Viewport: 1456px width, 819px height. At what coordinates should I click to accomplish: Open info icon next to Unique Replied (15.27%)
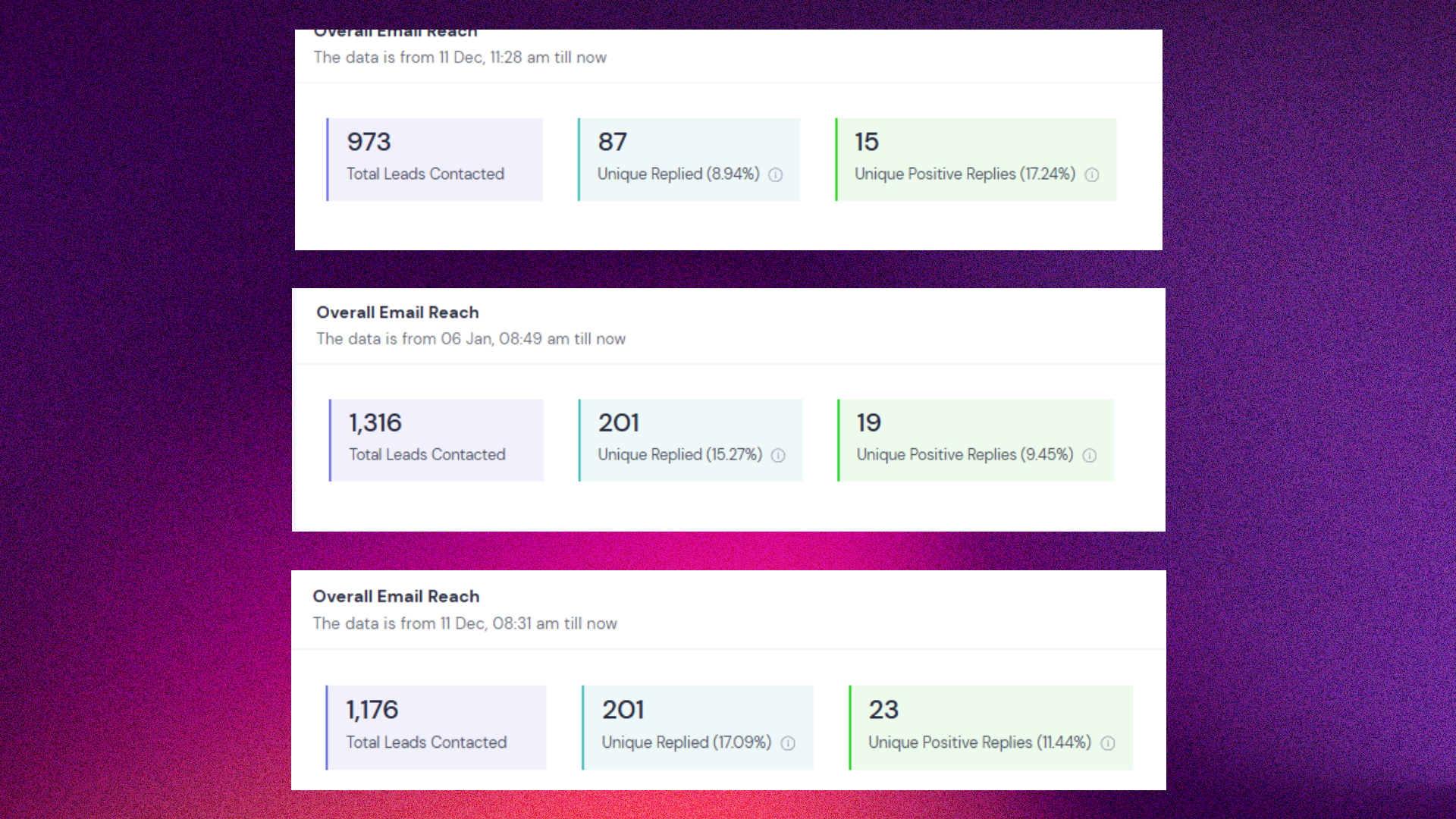(778, 456)
